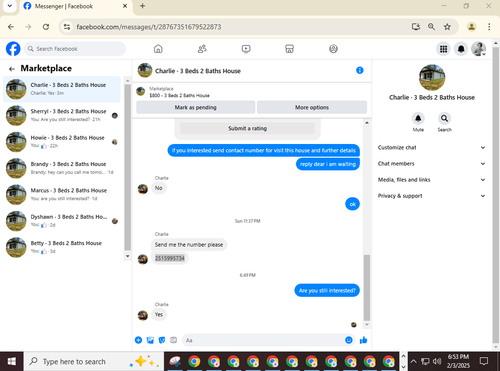Open the $800 Marketplace listing link

[x=179, y=95]
